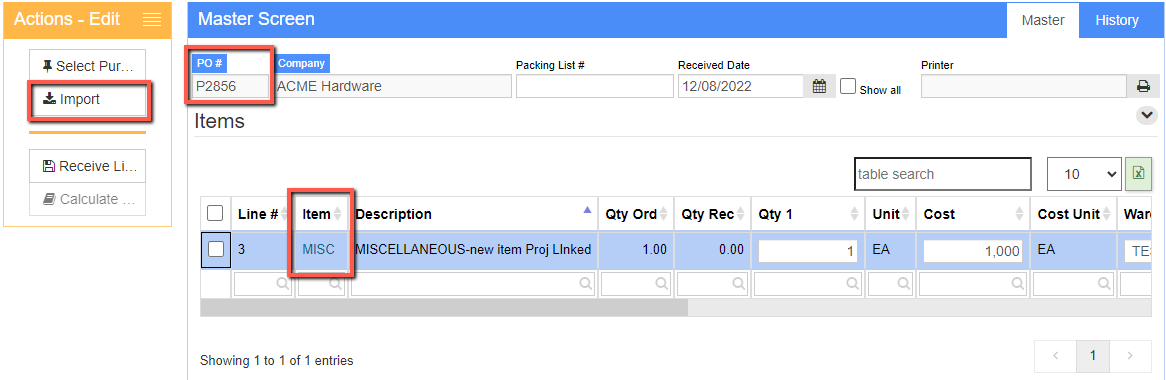This screenshot has width=1166, height=380.
Task: Export table using the Excel icon
Action: point(1138,174)
